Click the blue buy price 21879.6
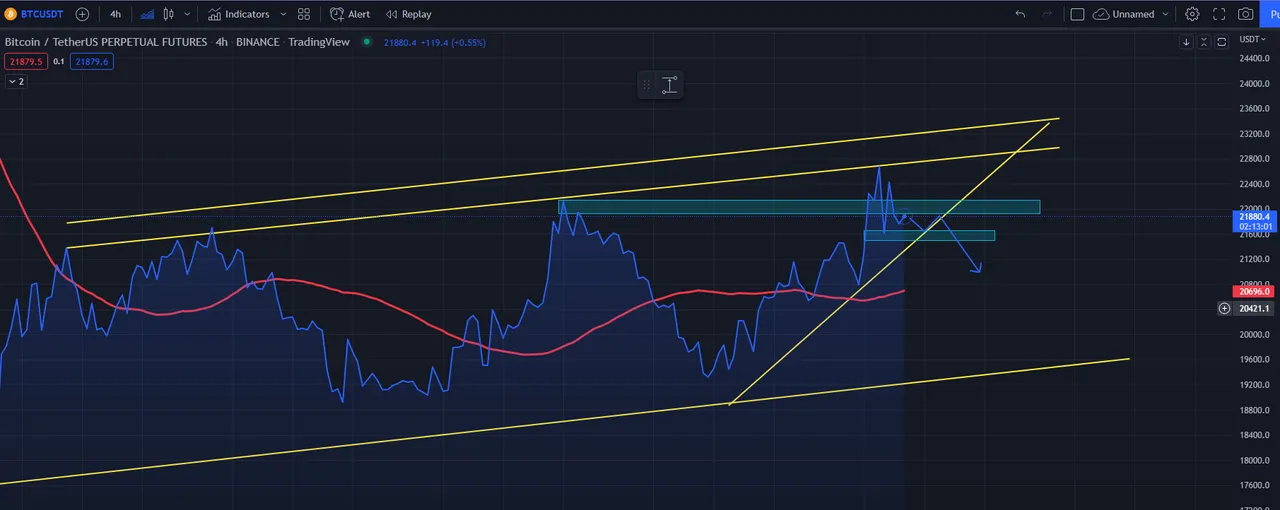Viewport: 1280px width, 510px height. pyautogui.click(x=92, y=62)
